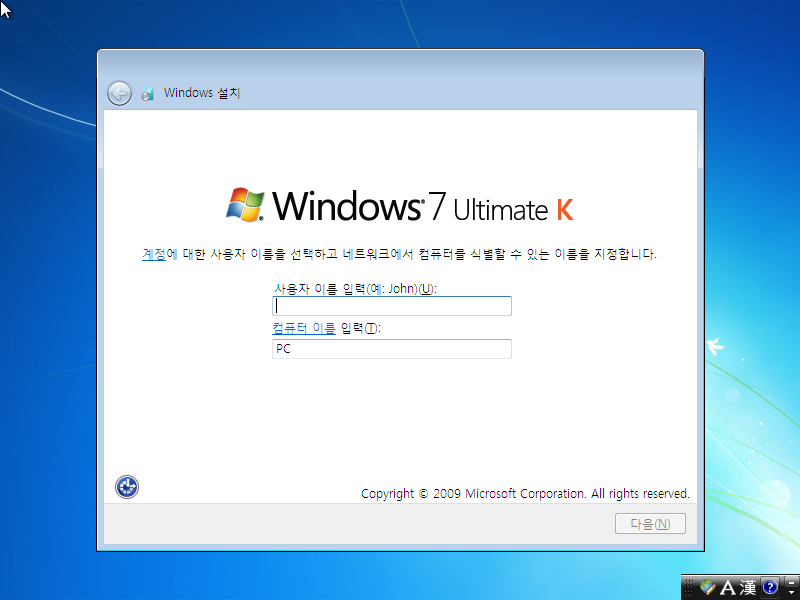Go back with the round arrow button

(119, 93)
